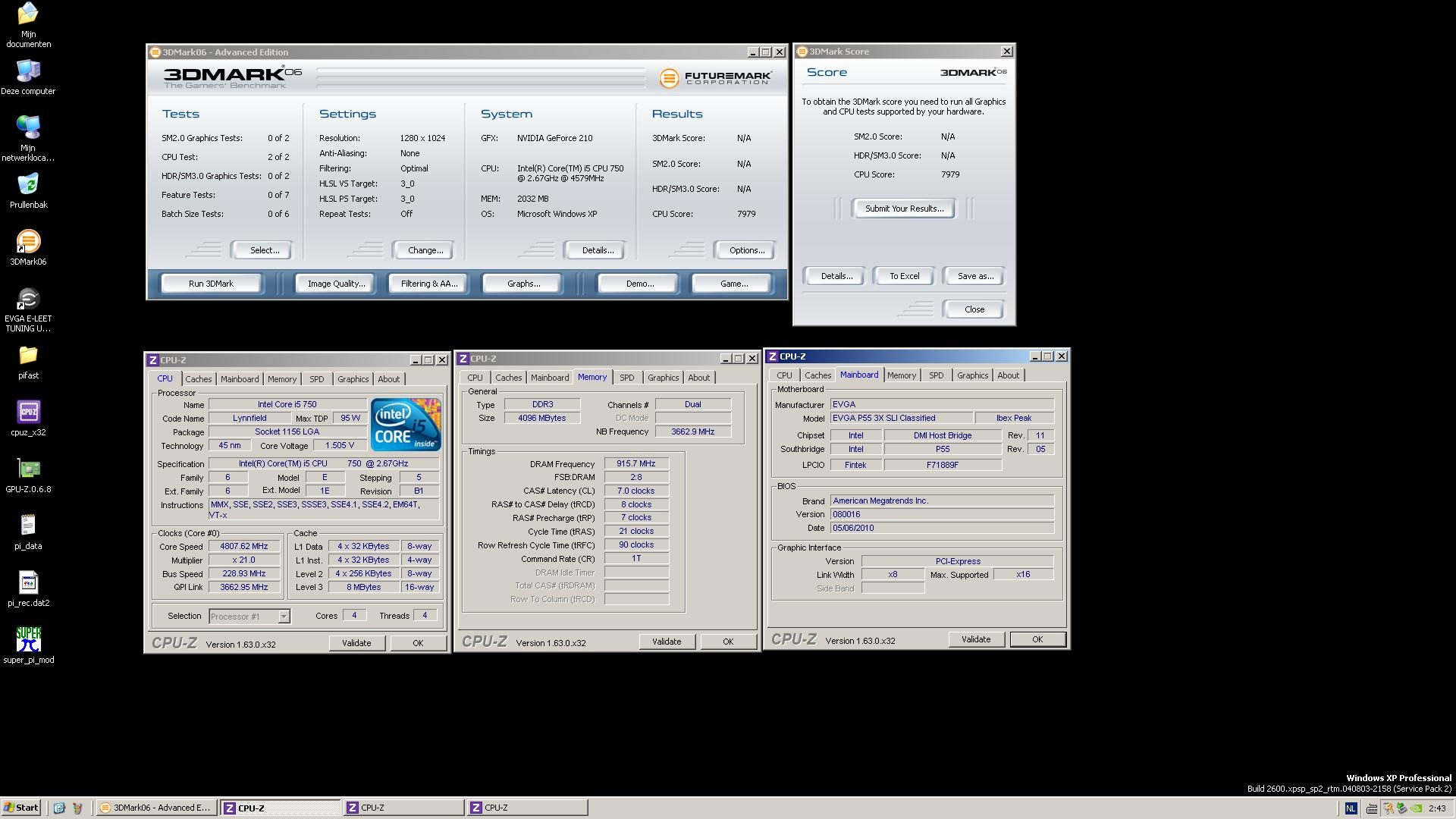Click Close button in 3DMark Score window
1456x819 pixels.
pos(974,309)
